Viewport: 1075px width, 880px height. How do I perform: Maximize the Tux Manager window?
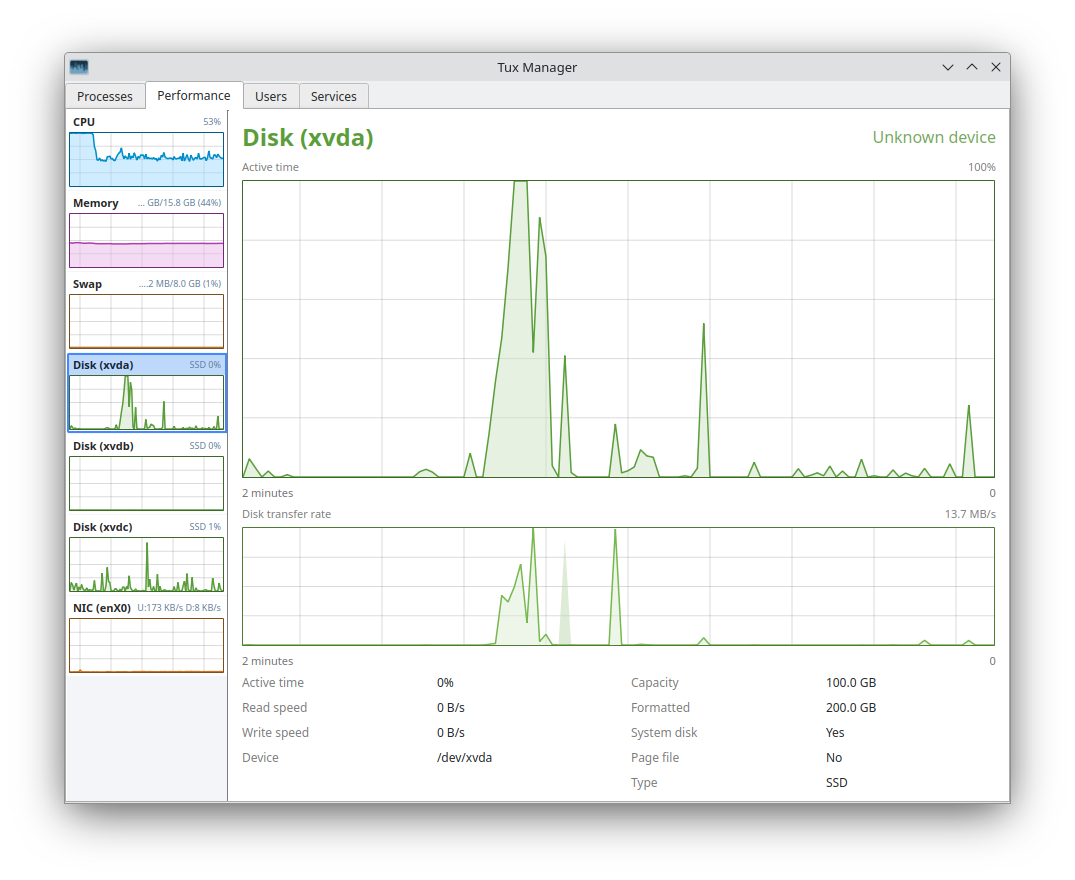point(971,67)
